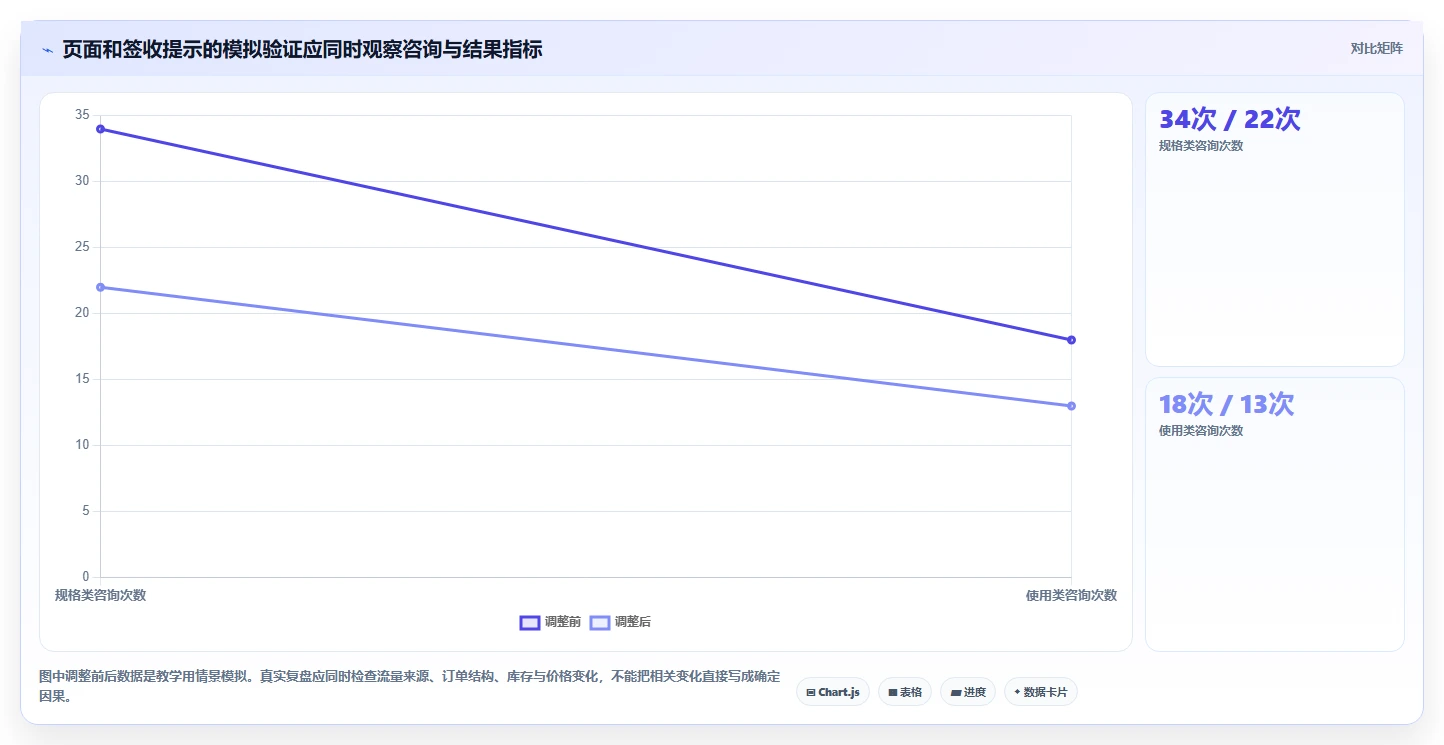Click 调整后 data point at 22

(100, 287)
